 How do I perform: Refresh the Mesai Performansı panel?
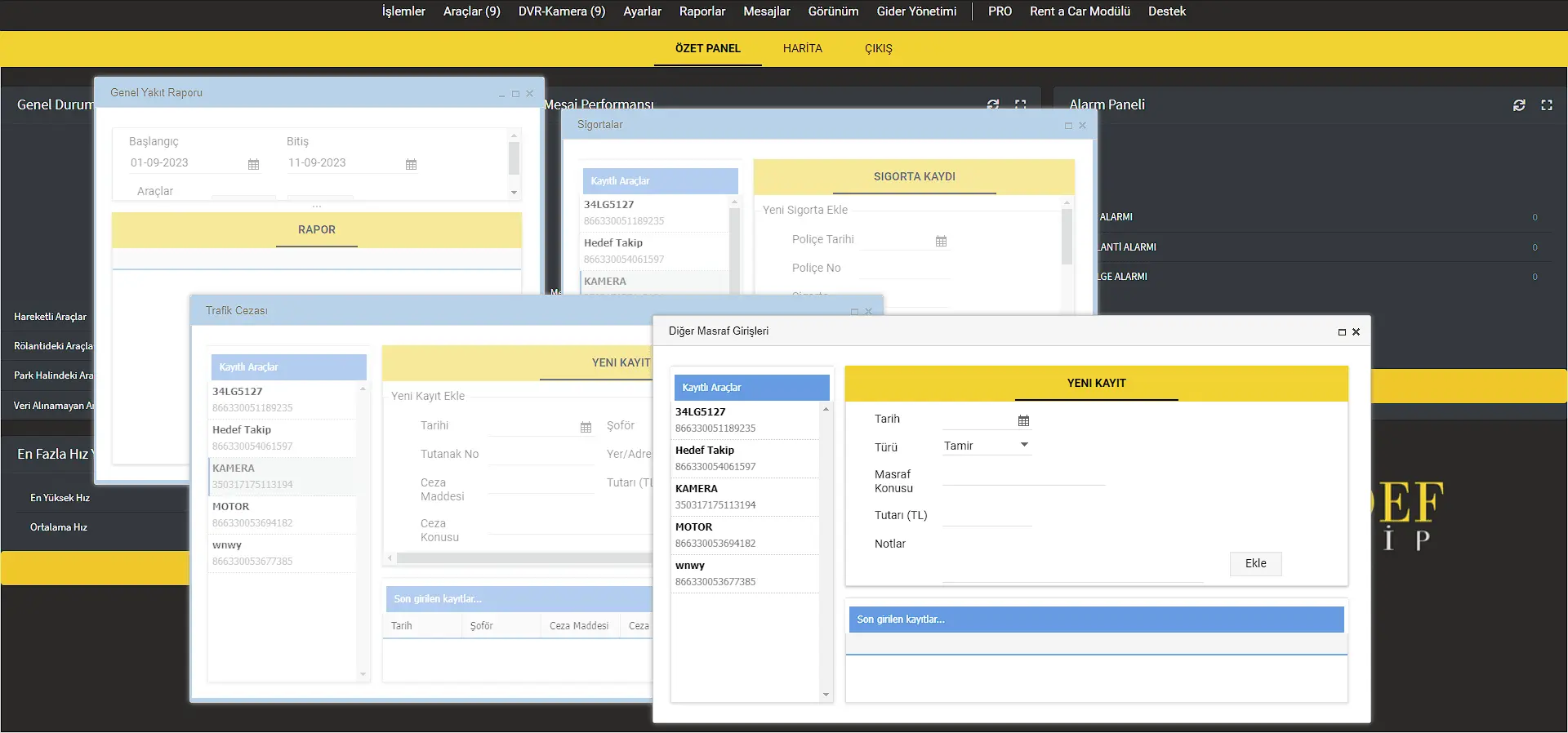tap(993, 104)
